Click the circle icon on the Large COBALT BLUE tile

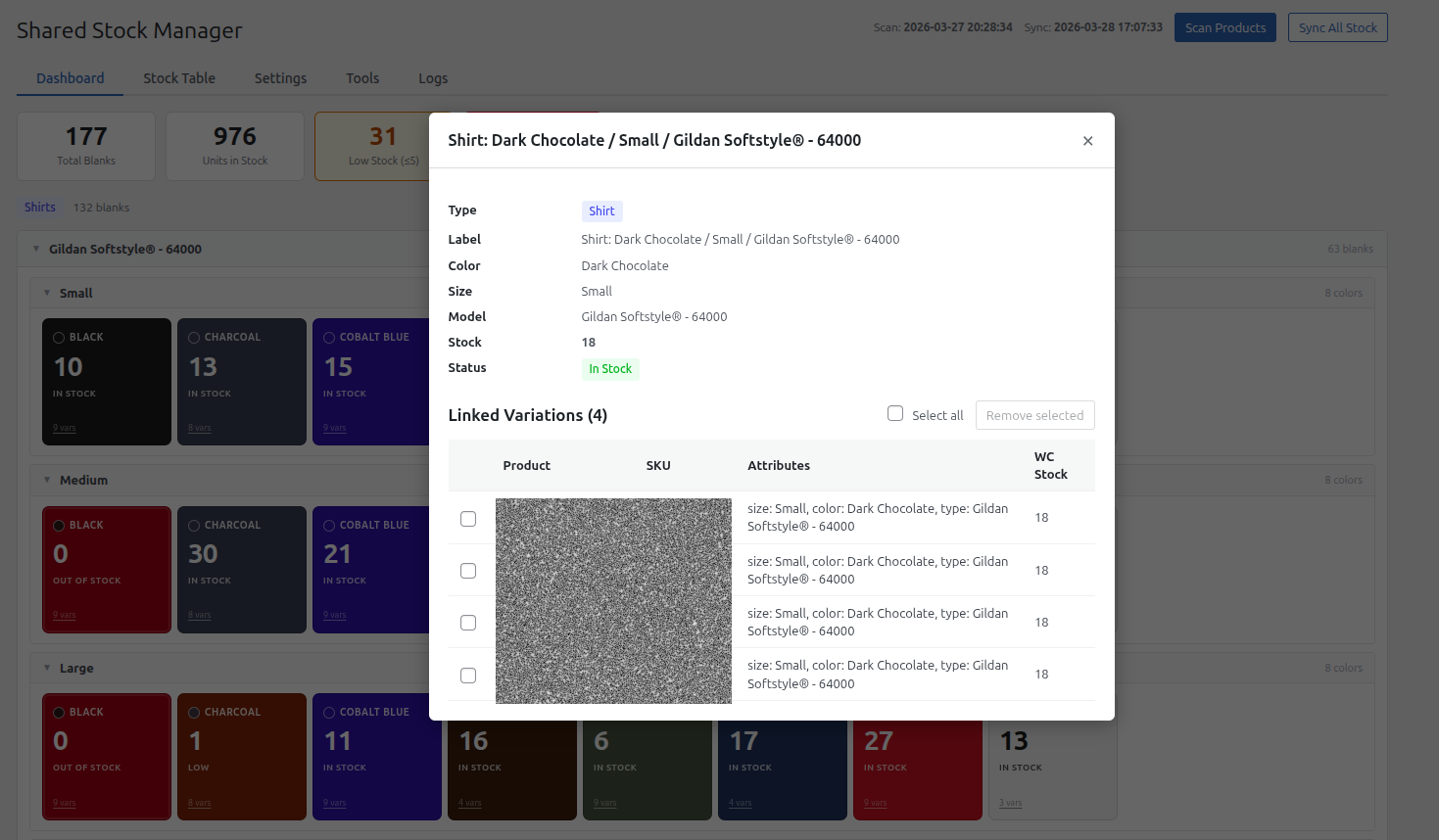(x=329, y=712)
